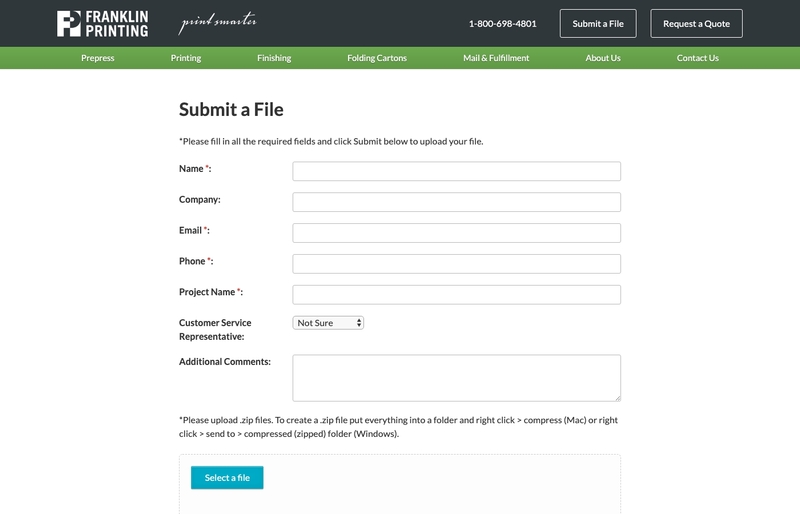Click the print smarter tagline graphic
Screen dimensions: 800x514
217,23
